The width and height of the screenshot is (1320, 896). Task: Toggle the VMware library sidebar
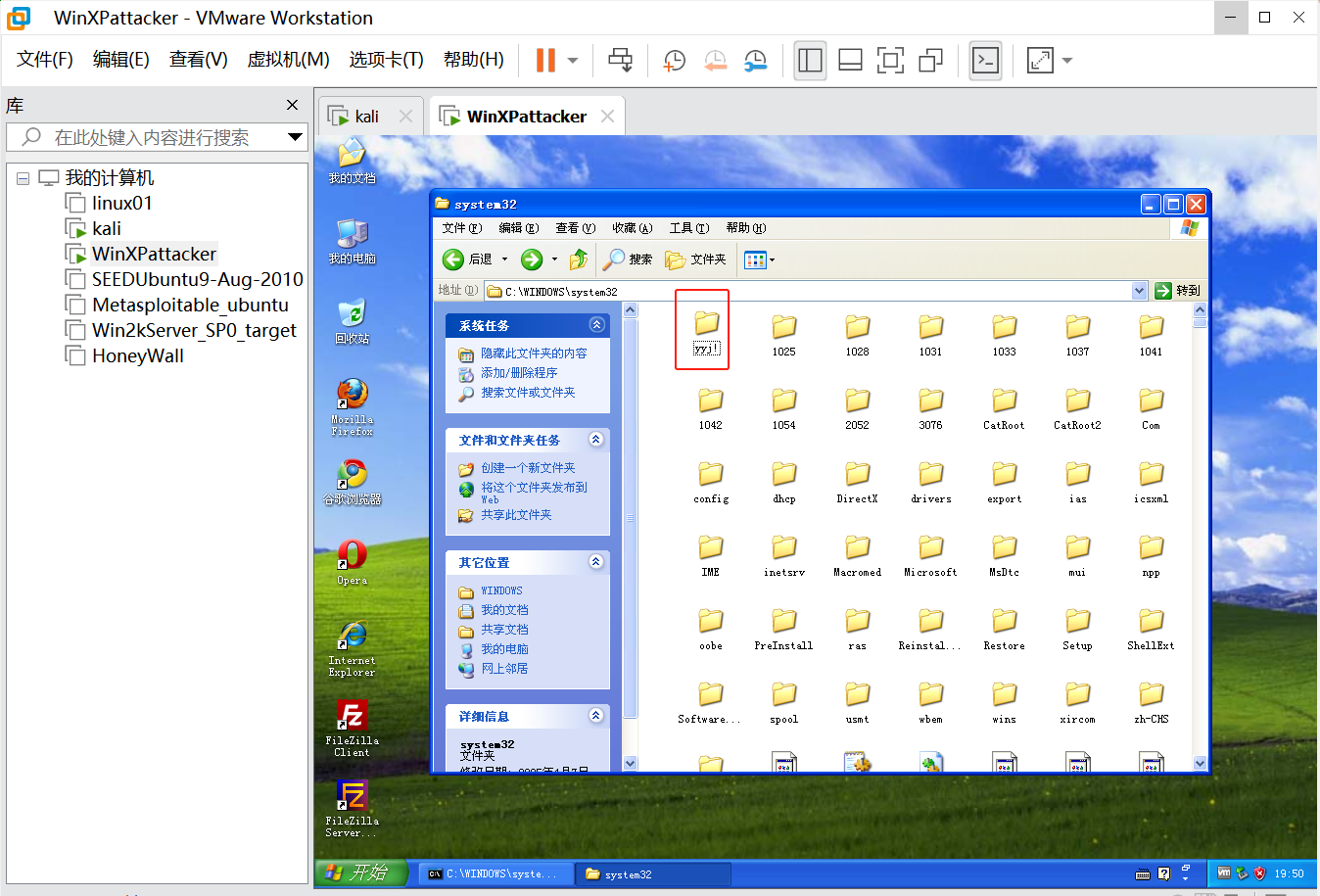tap(810, 60)
